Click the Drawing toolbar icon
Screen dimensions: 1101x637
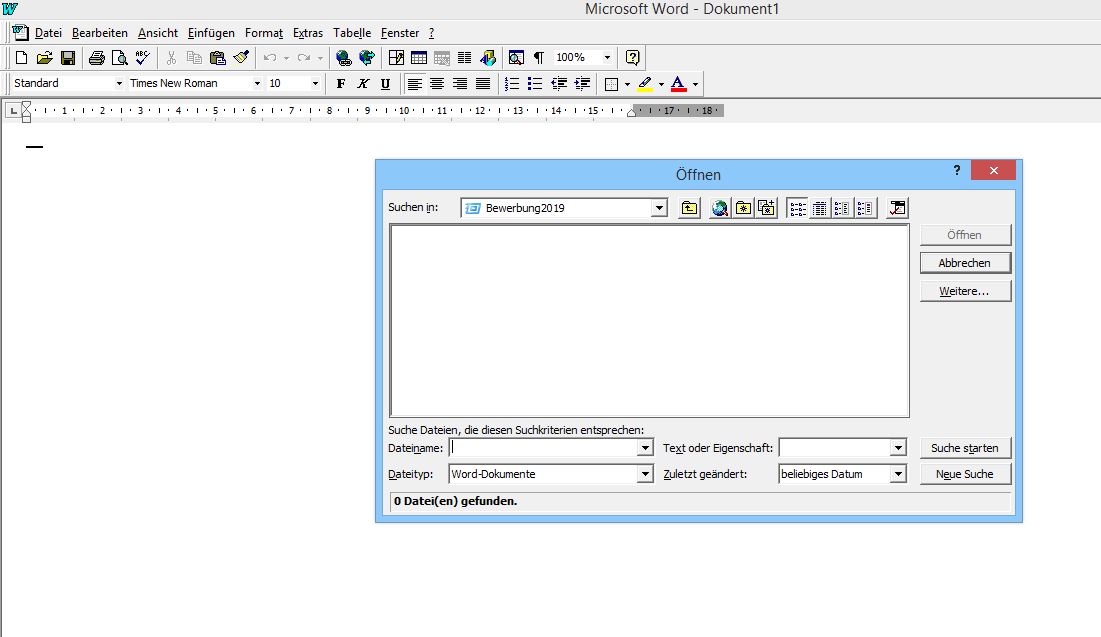click(x=487, y=58)
